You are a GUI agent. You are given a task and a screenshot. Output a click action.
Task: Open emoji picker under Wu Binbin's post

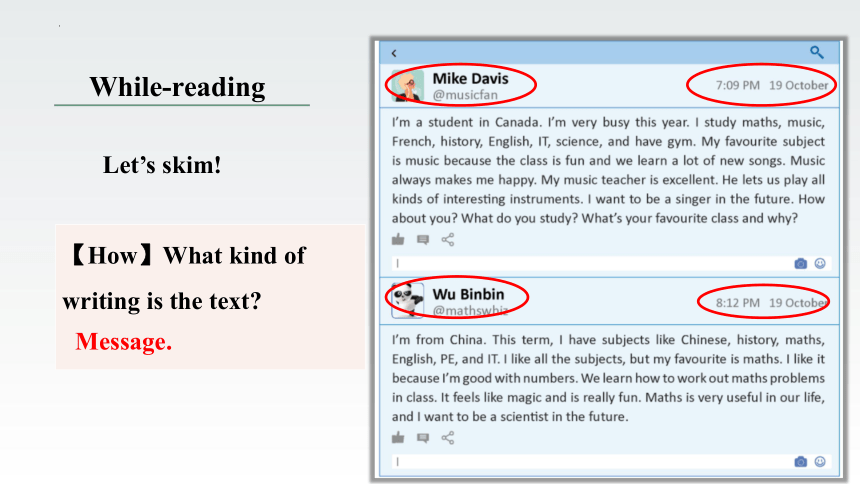point(820,462)
